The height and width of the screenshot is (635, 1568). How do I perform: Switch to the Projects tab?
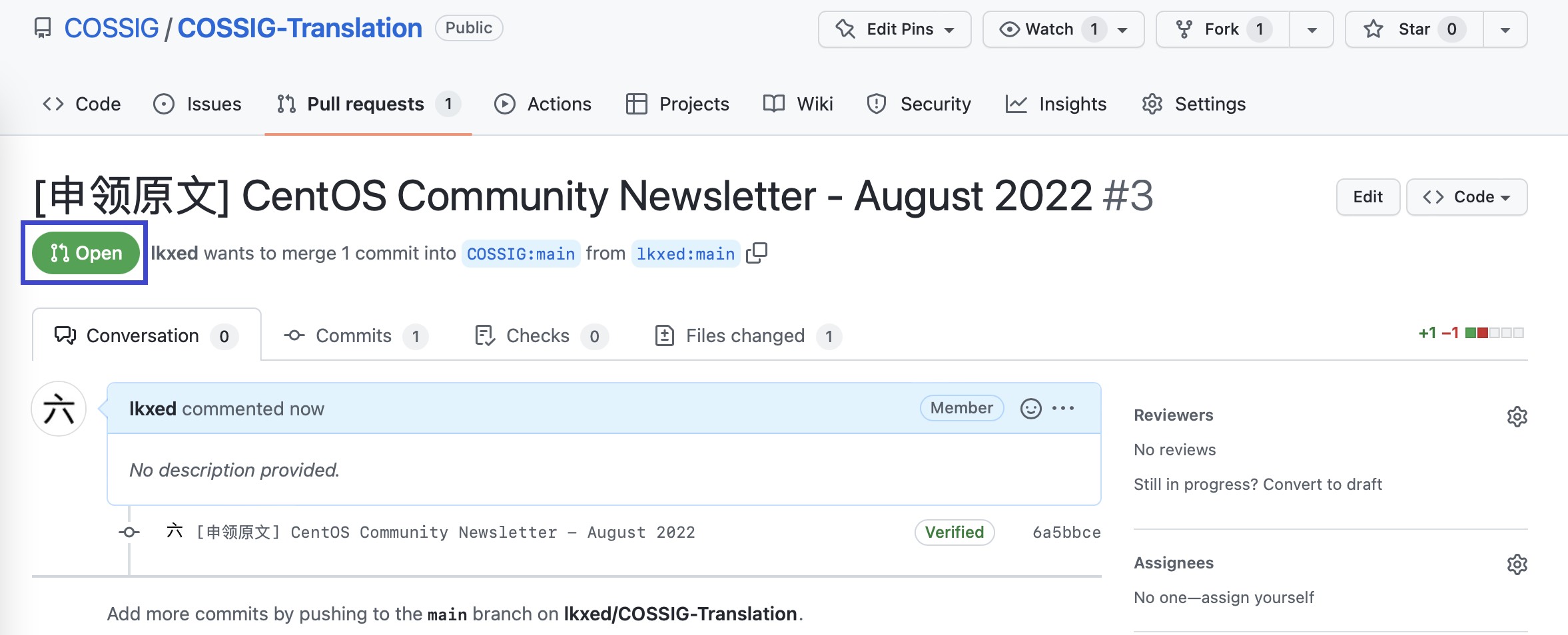tap(678, 104)
